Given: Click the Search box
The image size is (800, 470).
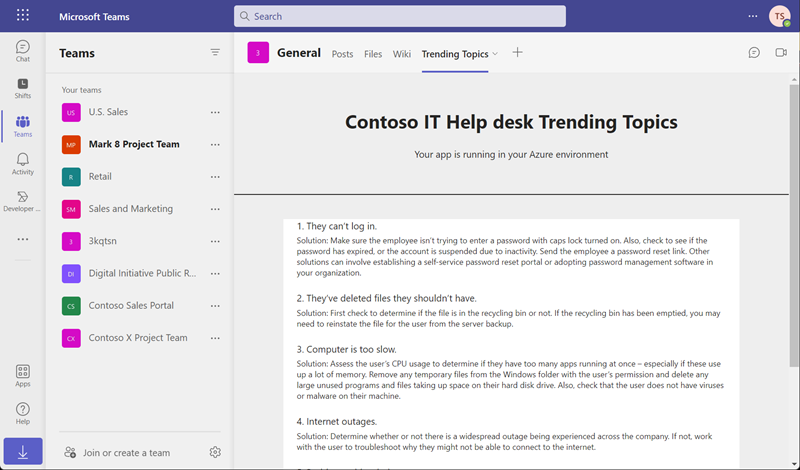Looking at the screenshot, I should (x=400, y=16).
